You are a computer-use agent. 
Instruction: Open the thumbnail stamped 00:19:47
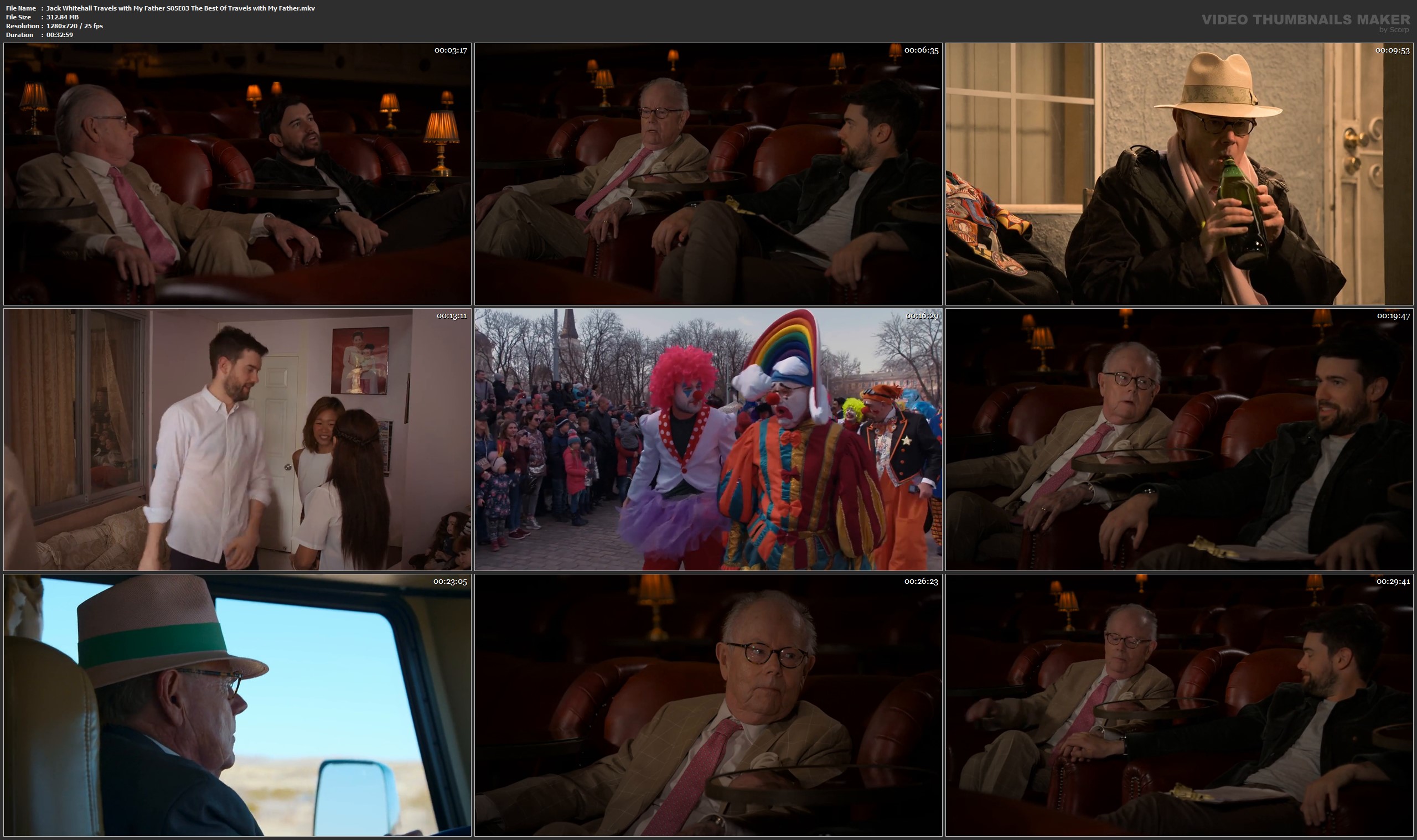(1179, 439)
